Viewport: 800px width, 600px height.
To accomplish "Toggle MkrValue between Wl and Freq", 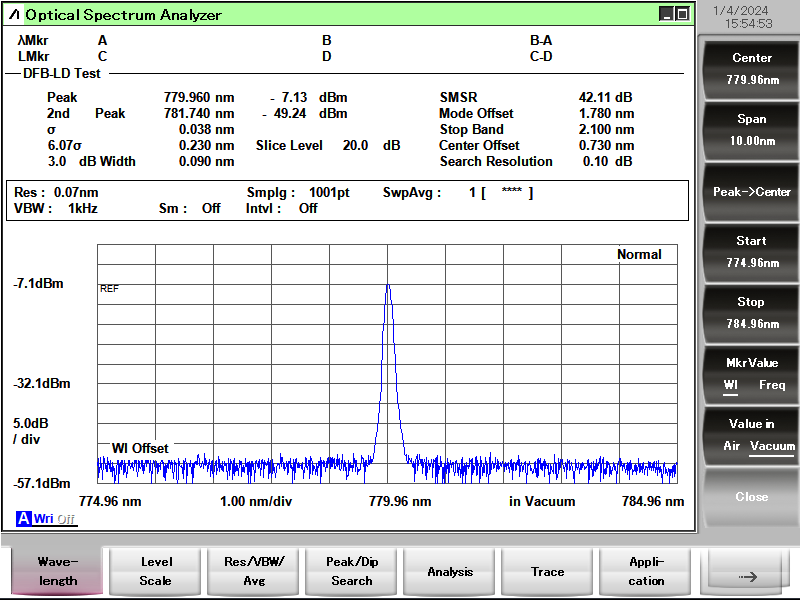I will (751, 374).
